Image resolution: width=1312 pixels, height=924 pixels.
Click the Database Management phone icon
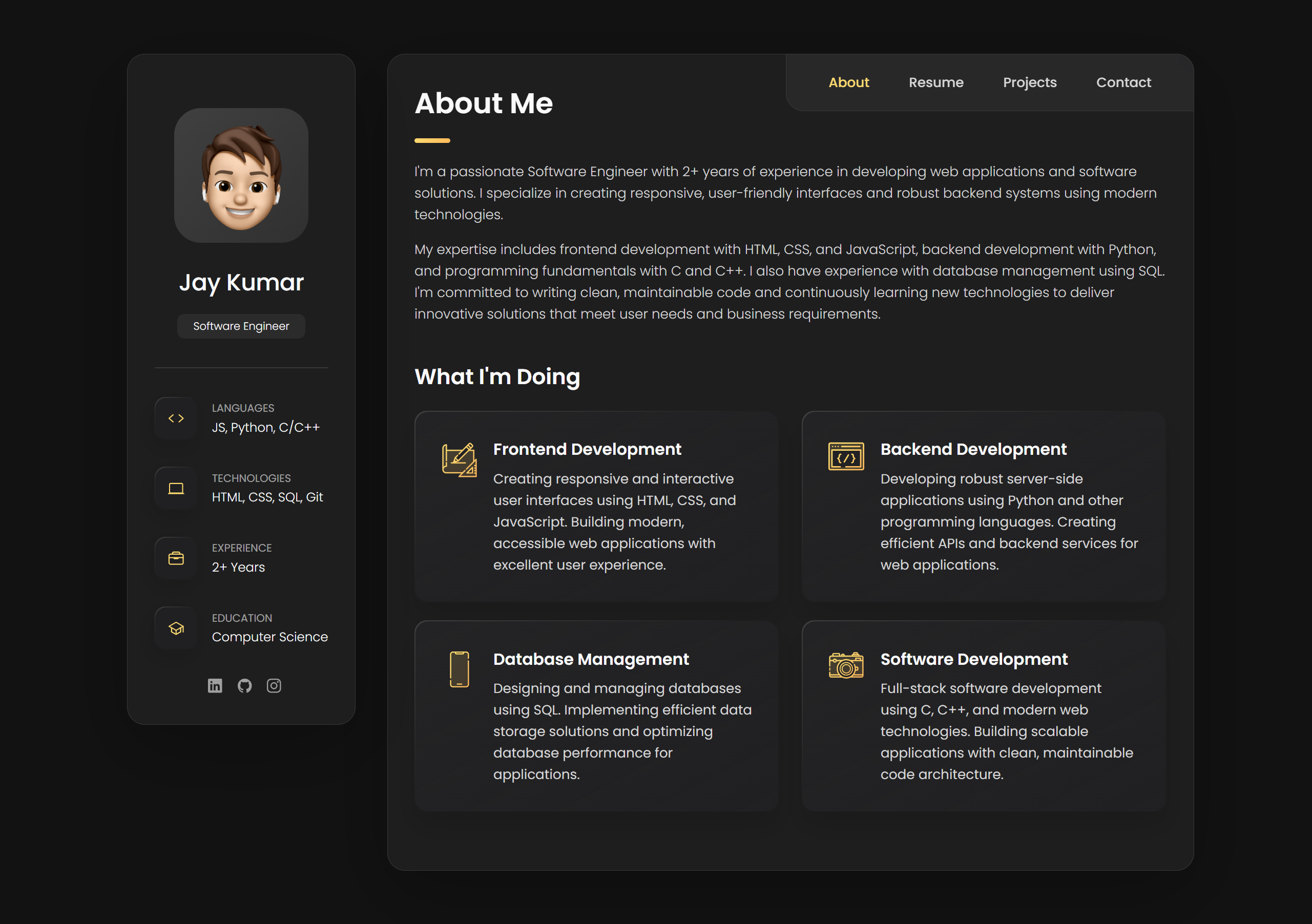(x=459, y=669)
